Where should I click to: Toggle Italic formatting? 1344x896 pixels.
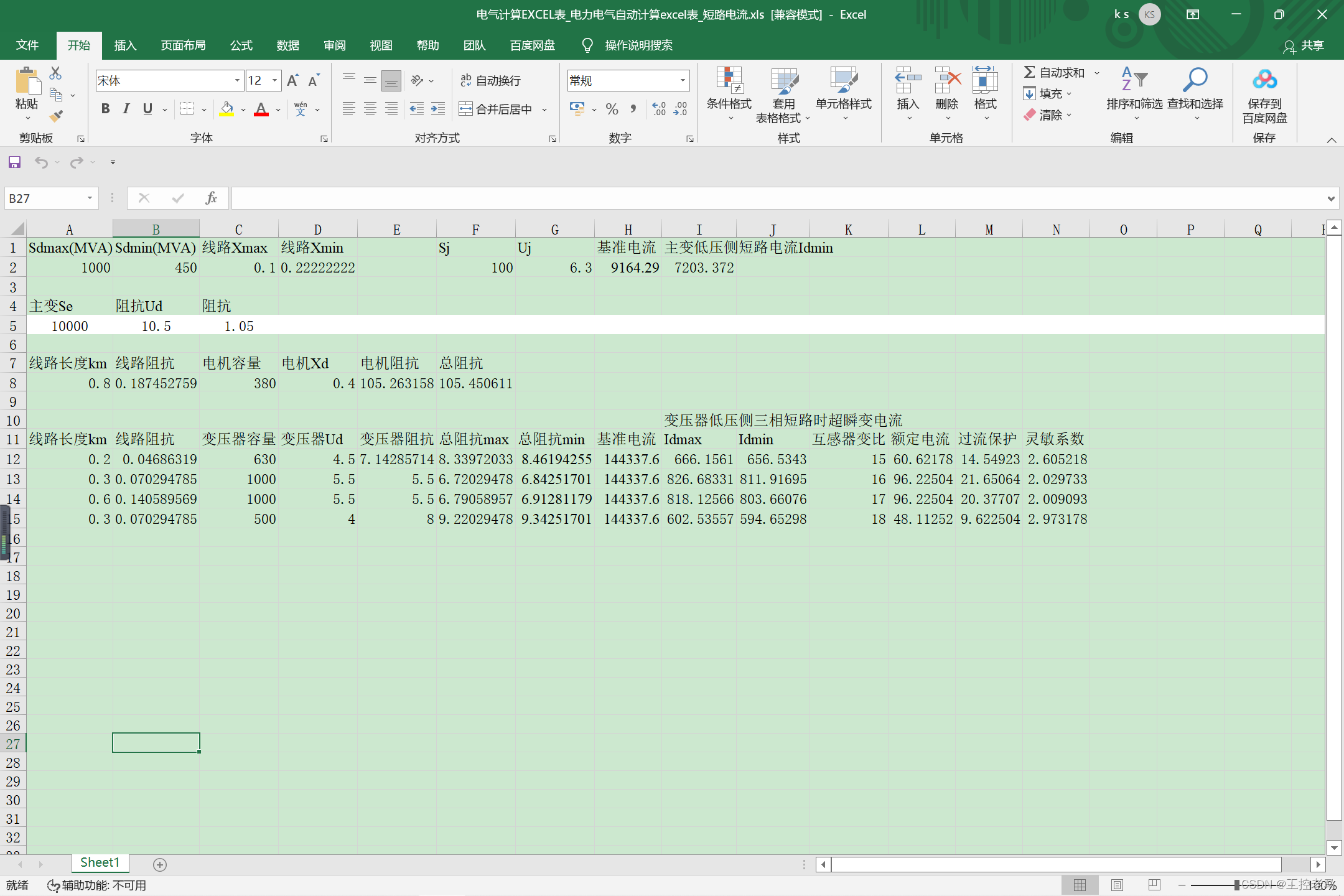[126, 109]
